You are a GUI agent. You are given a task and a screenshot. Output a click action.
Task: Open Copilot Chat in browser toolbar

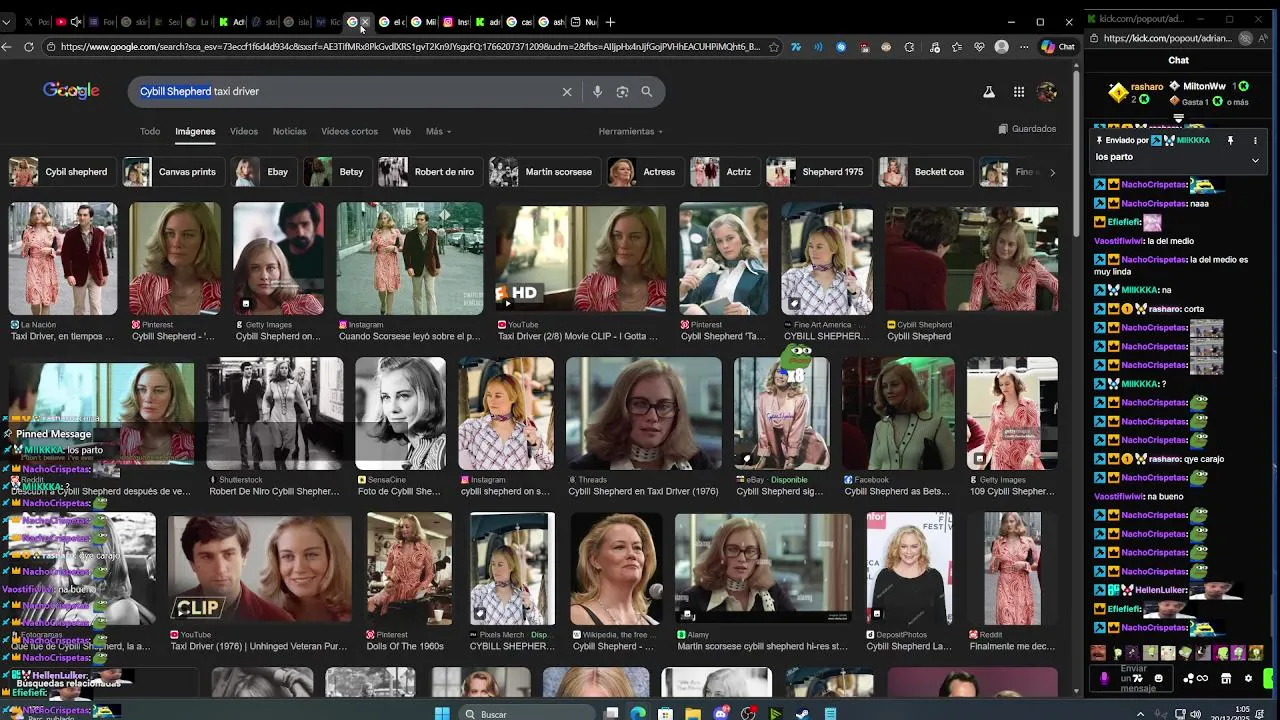[1058, 47]
